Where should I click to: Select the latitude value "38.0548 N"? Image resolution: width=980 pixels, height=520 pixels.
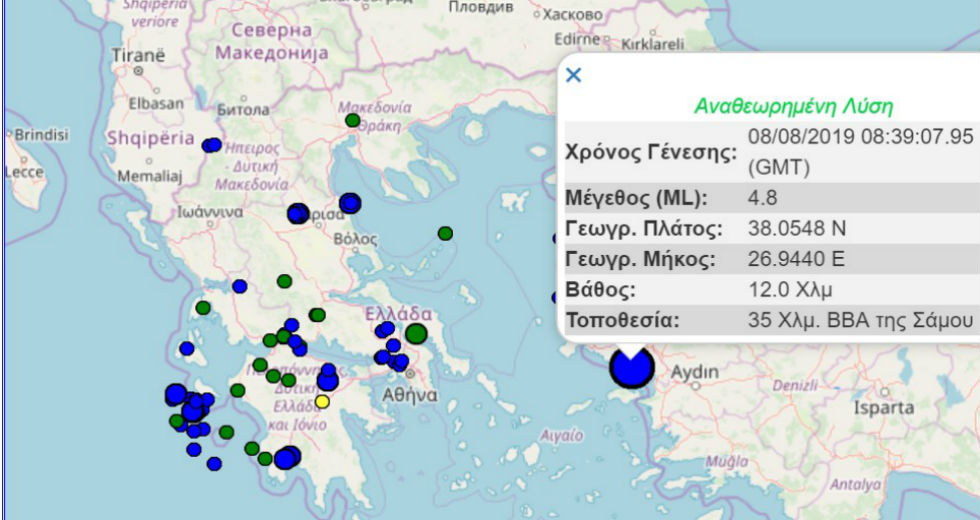[x=797, y=229]
